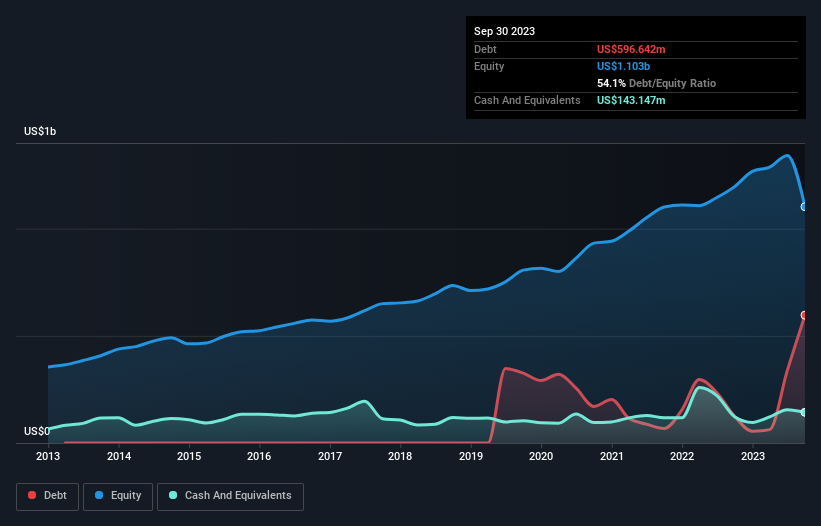Click the 2017 x-axis label
This screenshot has width=821, height=526.
330,456
